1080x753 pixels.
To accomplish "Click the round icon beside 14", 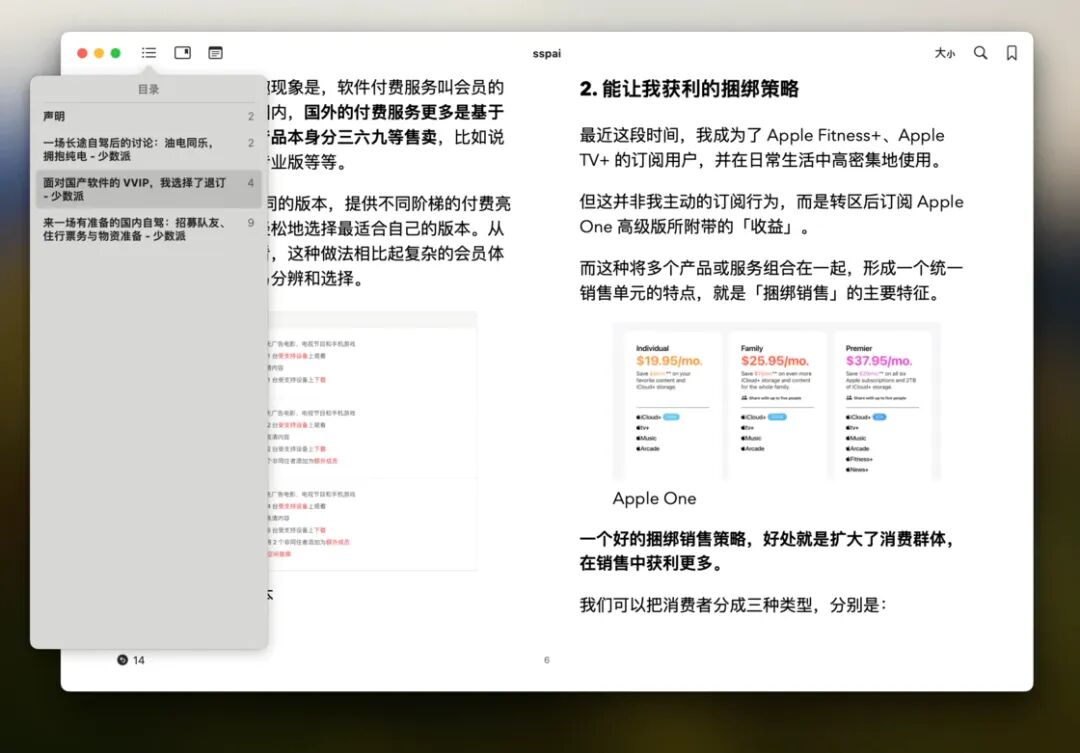I will 123,660.
